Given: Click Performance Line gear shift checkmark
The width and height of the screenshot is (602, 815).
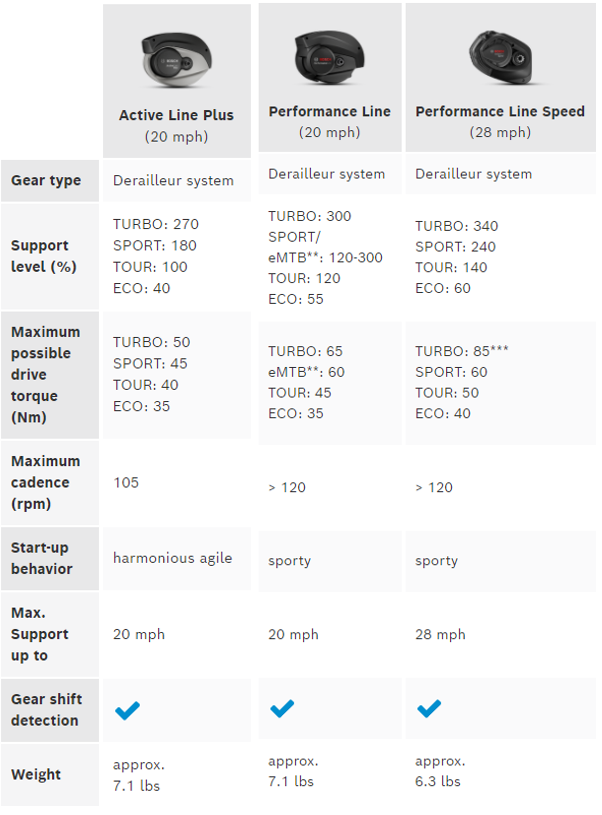Looking at the screenshot, I should [283, 709].
